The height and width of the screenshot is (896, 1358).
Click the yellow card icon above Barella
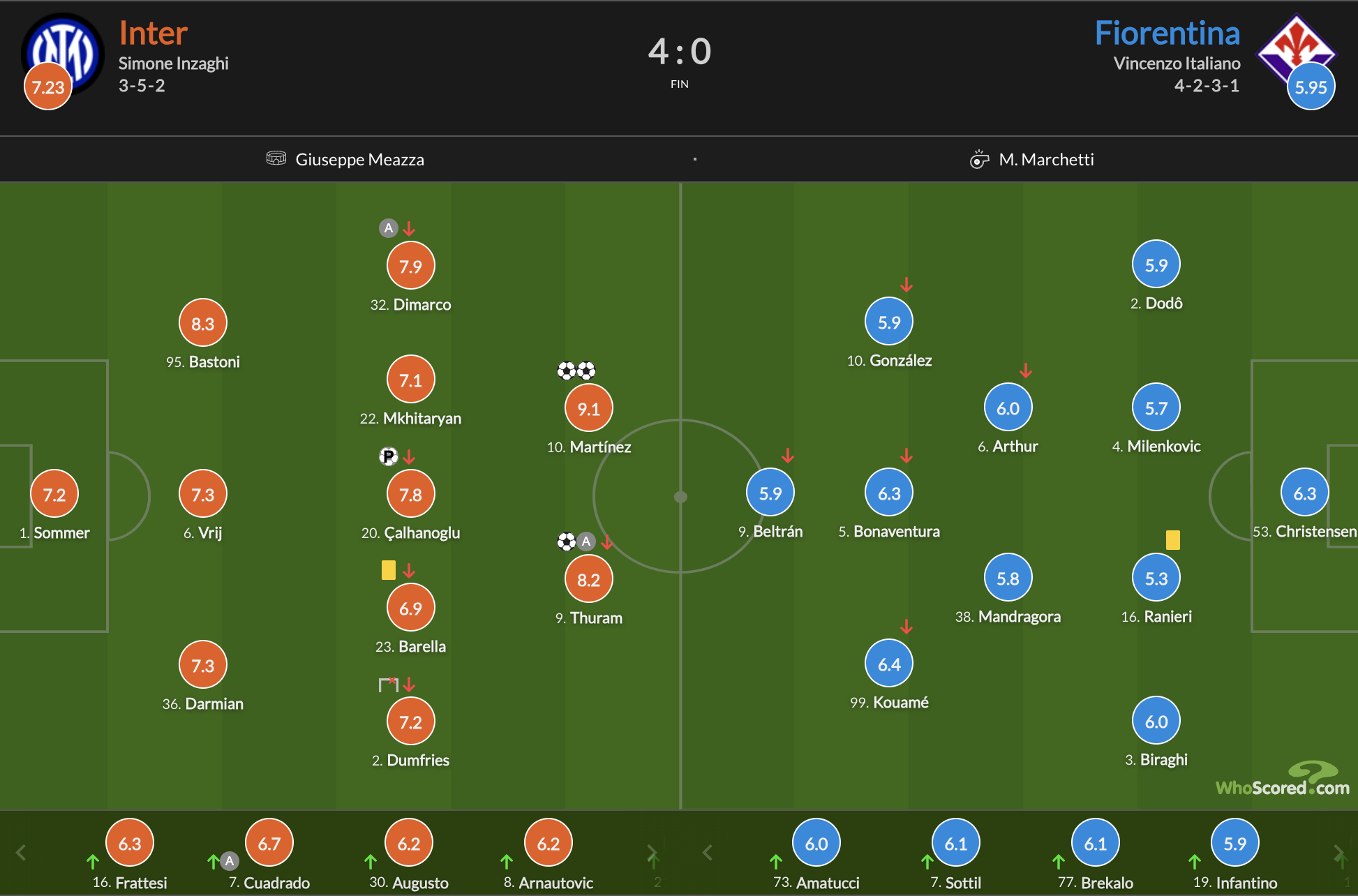point(389,570)
